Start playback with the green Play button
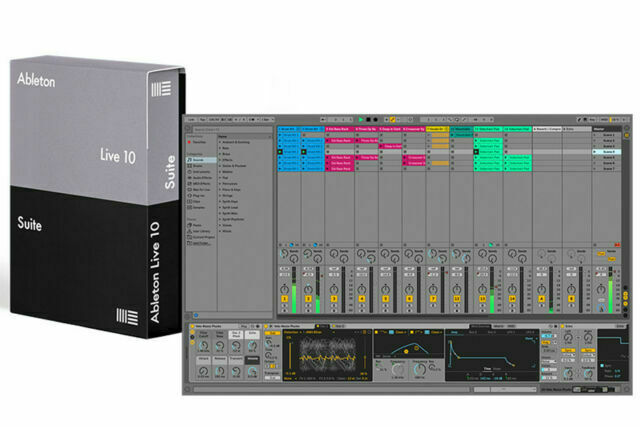640x427 pixels. pos(361,120)
